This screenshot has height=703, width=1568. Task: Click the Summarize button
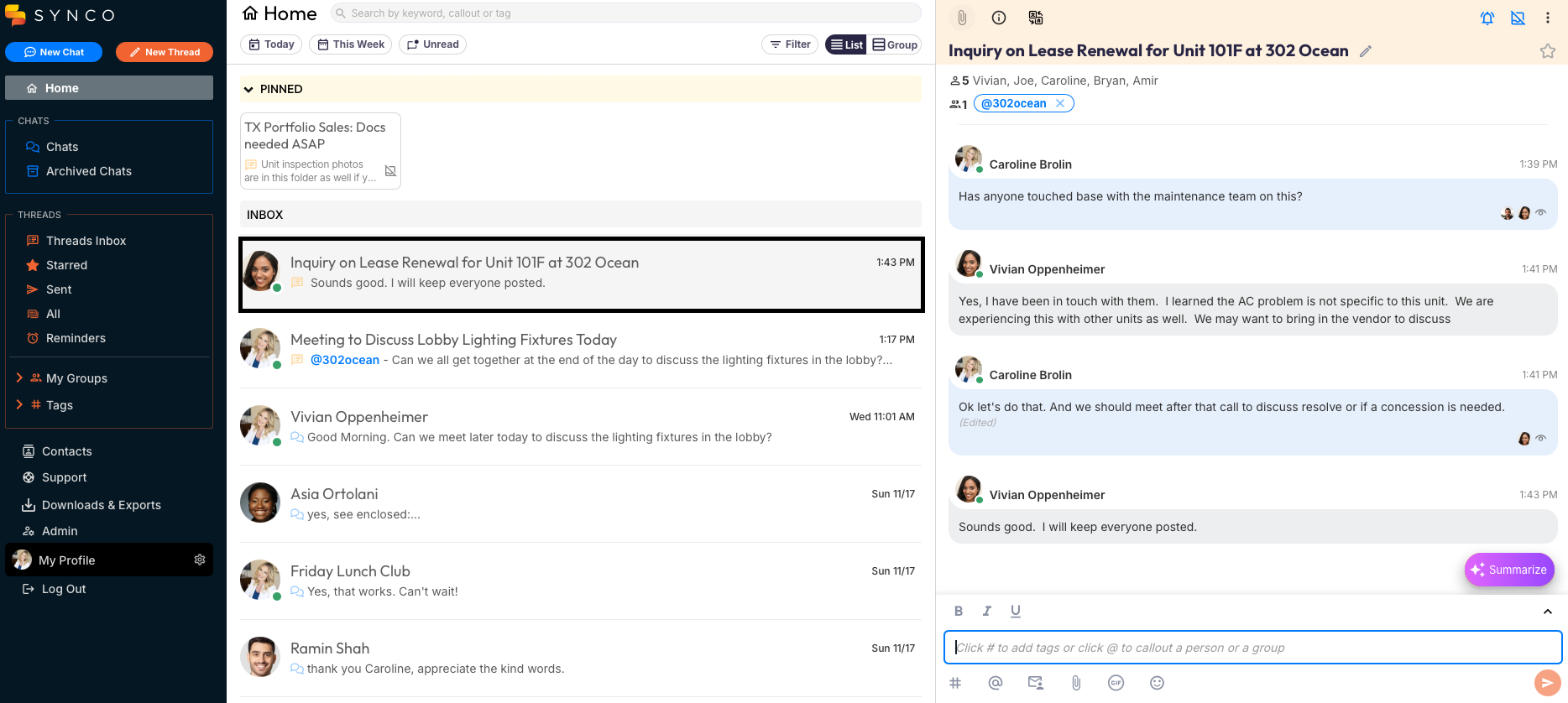point(1508,570)
